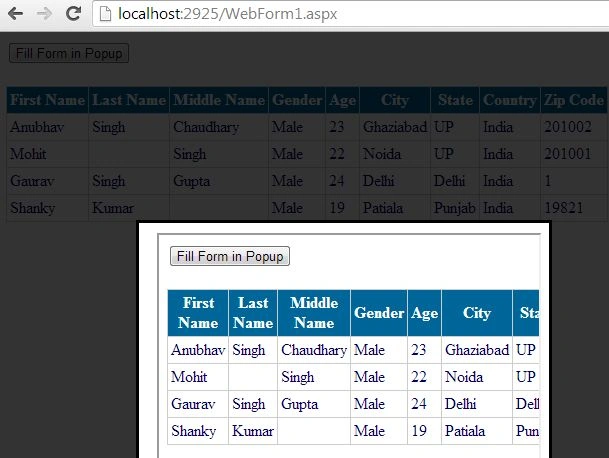Click the browser forward arrow
Viewport: 609px width, 458px height.
pyautogui.click(x=44, y=14)
